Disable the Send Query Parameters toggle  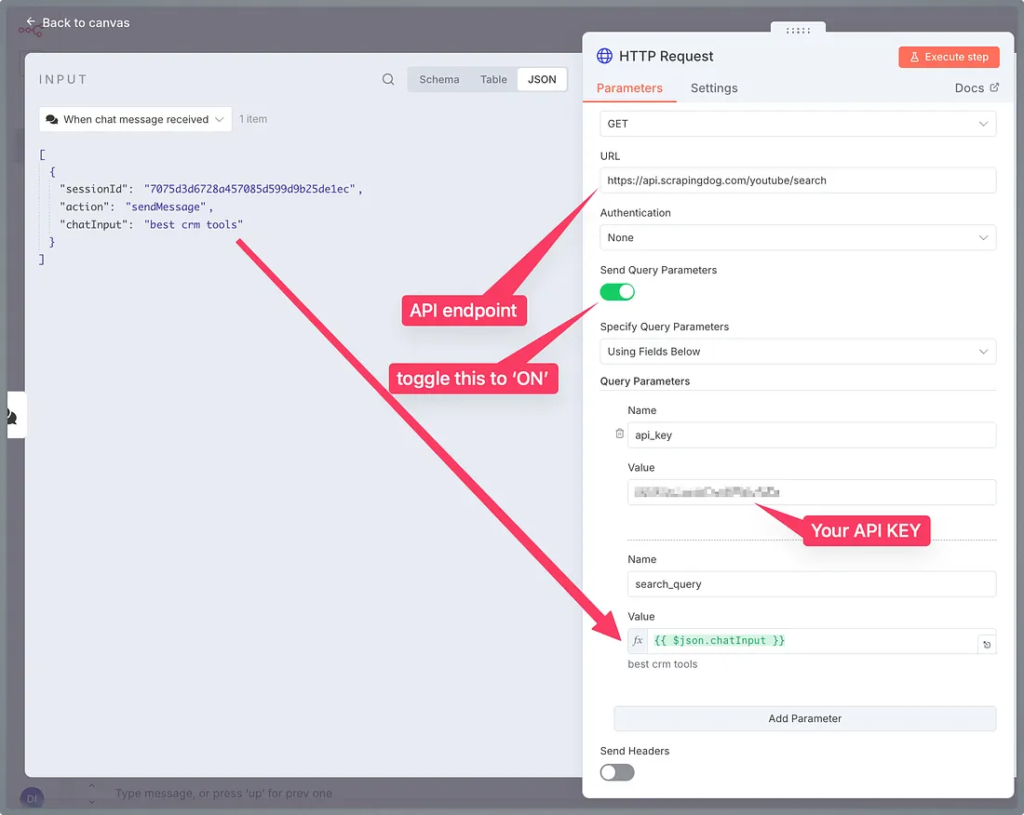pos(617,292)
